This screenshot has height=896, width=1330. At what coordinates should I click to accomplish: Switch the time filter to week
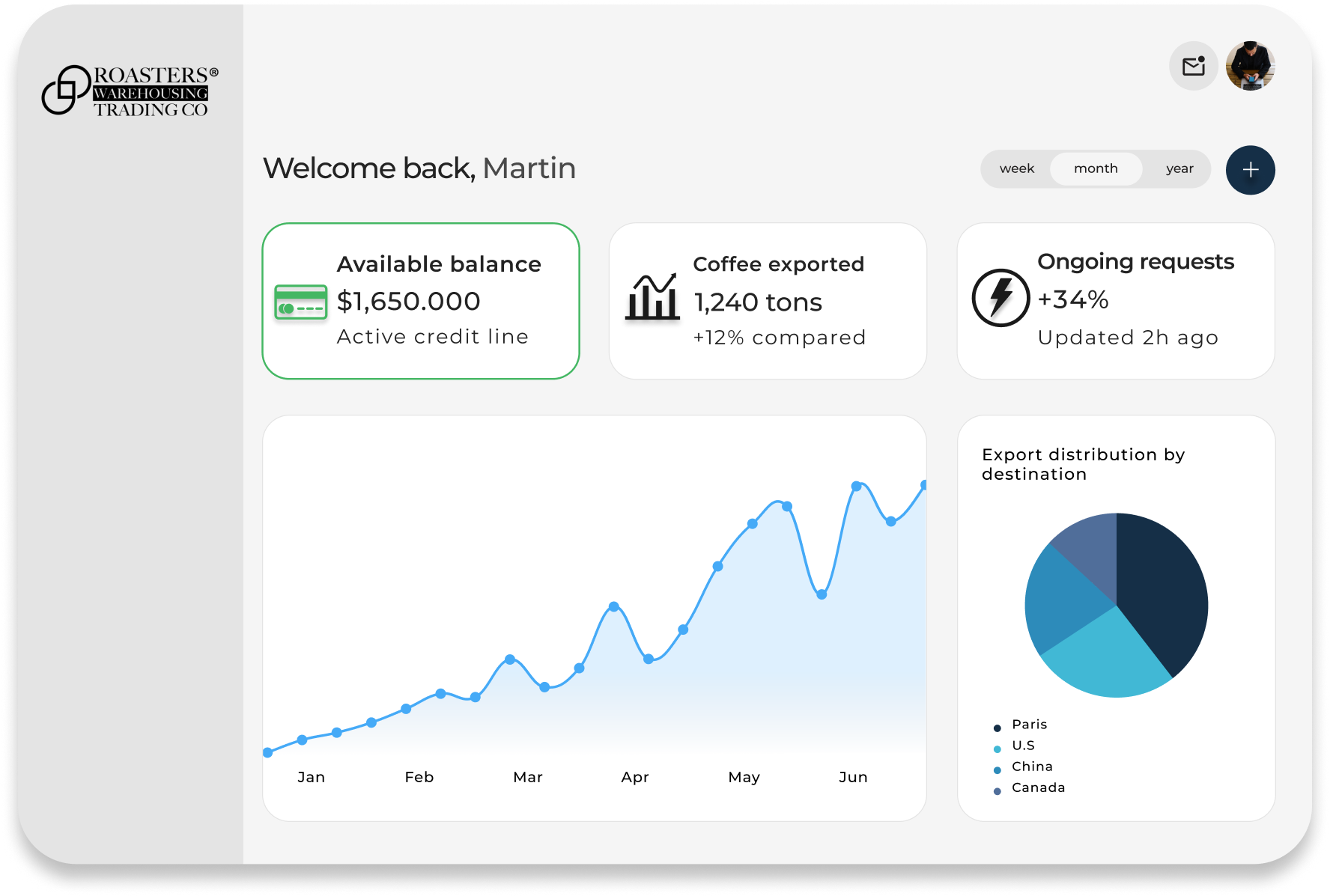[1017, 169]
